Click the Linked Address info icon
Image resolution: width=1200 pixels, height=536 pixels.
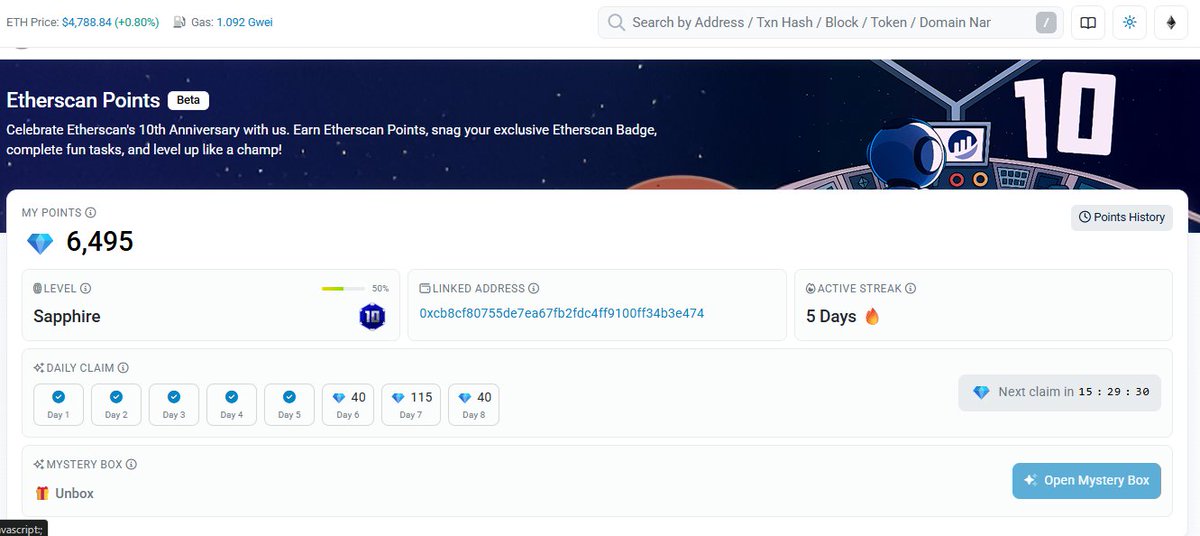[x=533, y=288]
